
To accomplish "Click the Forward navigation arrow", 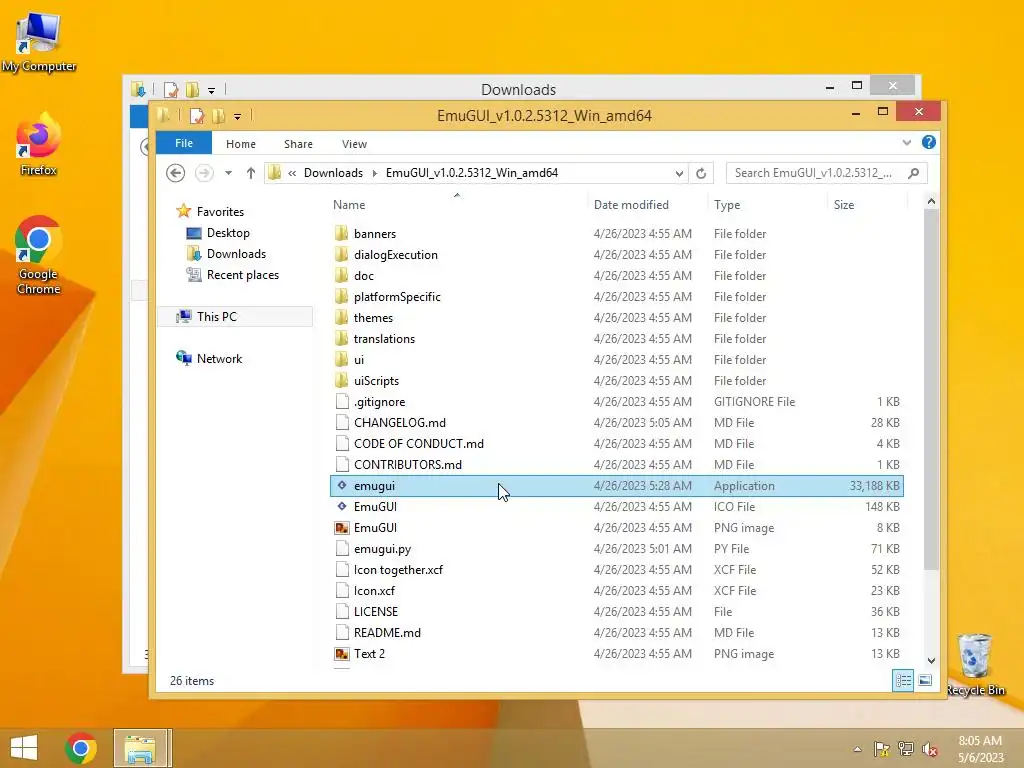I will [204, 173].
